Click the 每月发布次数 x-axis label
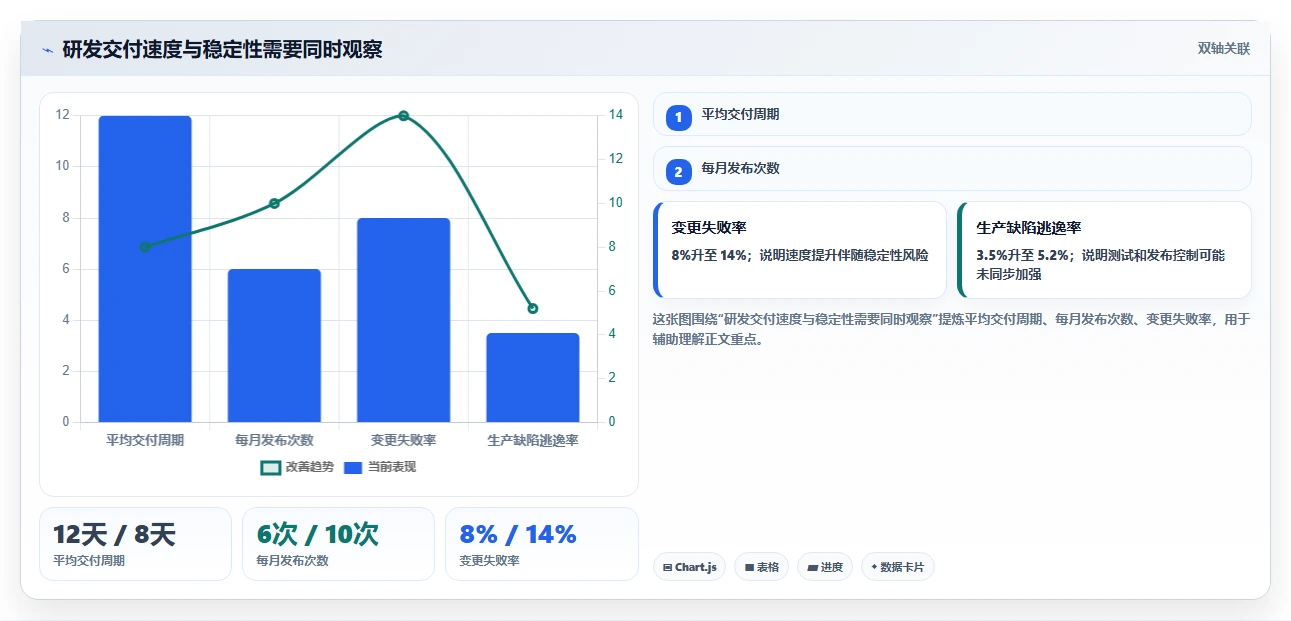 point(274,440)
